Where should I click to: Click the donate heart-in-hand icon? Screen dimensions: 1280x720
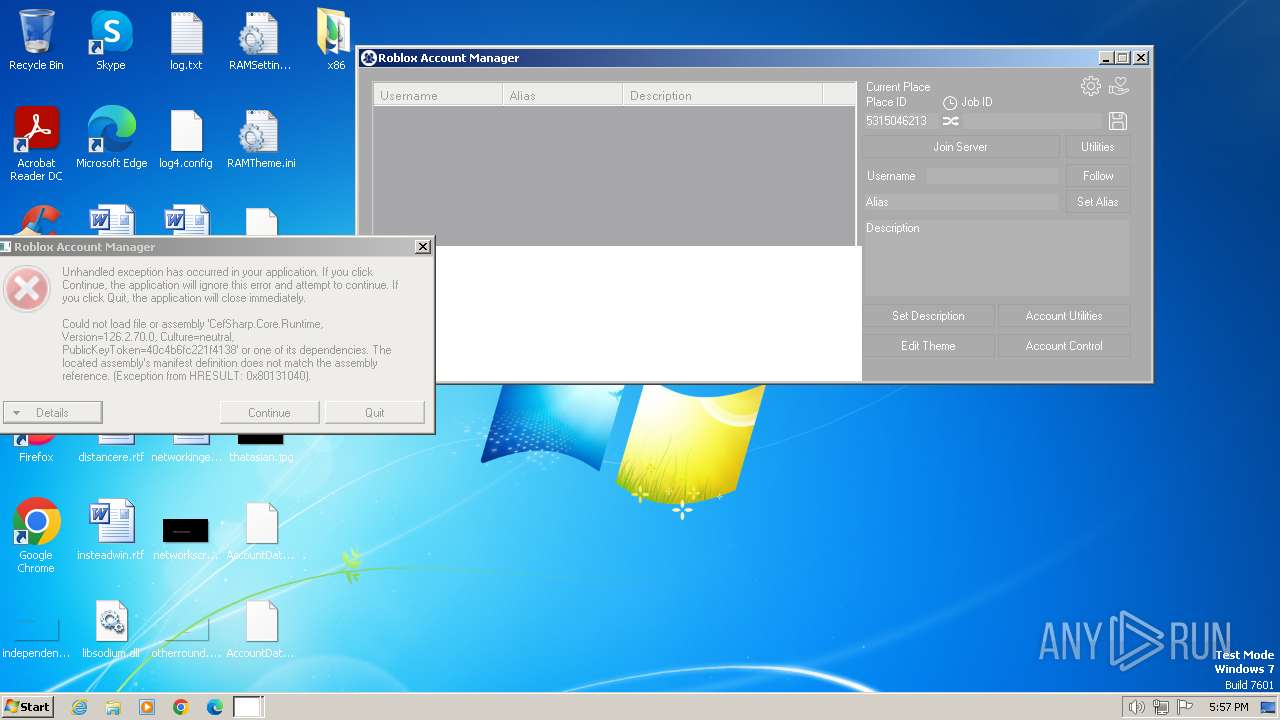[x=1119, y=87]
